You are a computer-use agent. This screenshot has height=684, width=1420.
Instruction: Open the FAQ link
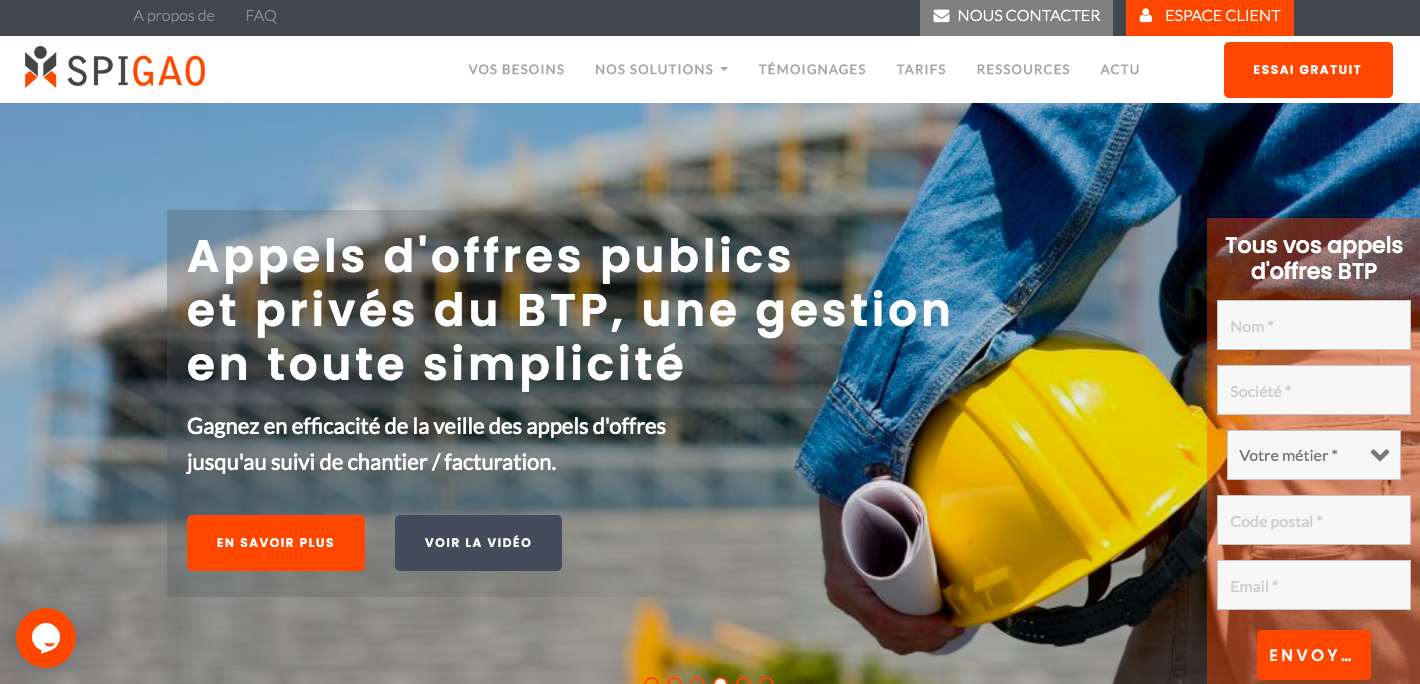261,16
